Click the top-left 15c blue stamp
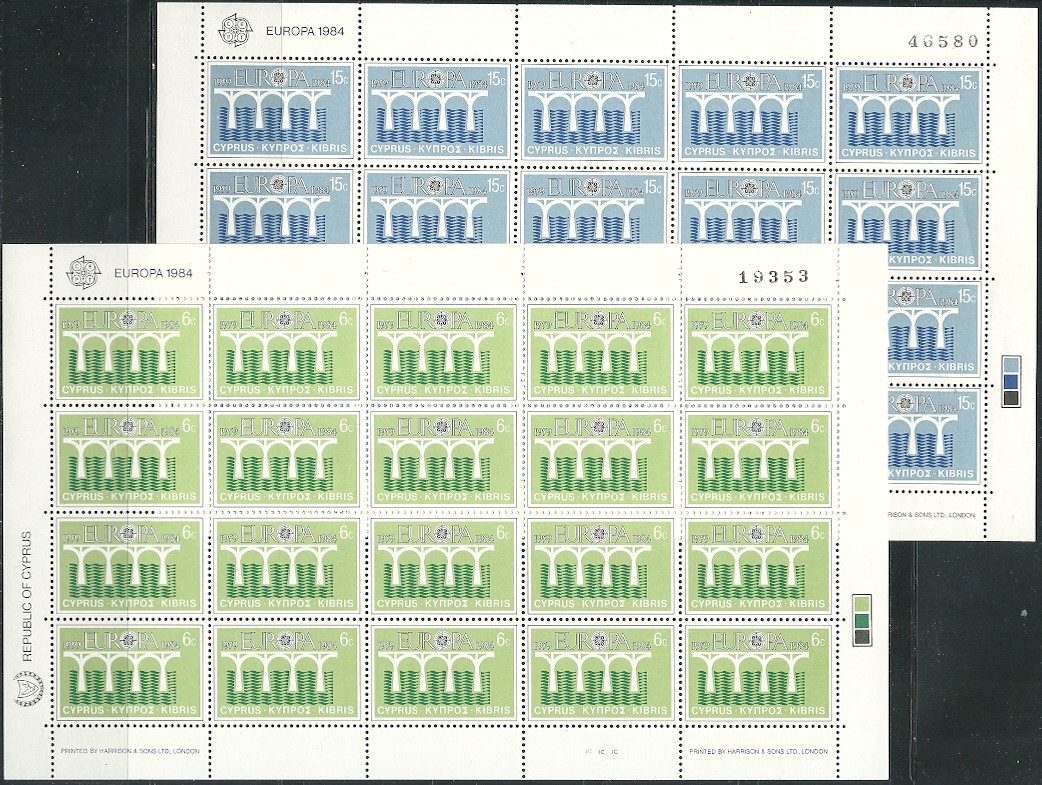Image resolution: width=1042 pixels, height=785 pixels. coord(282,110)
